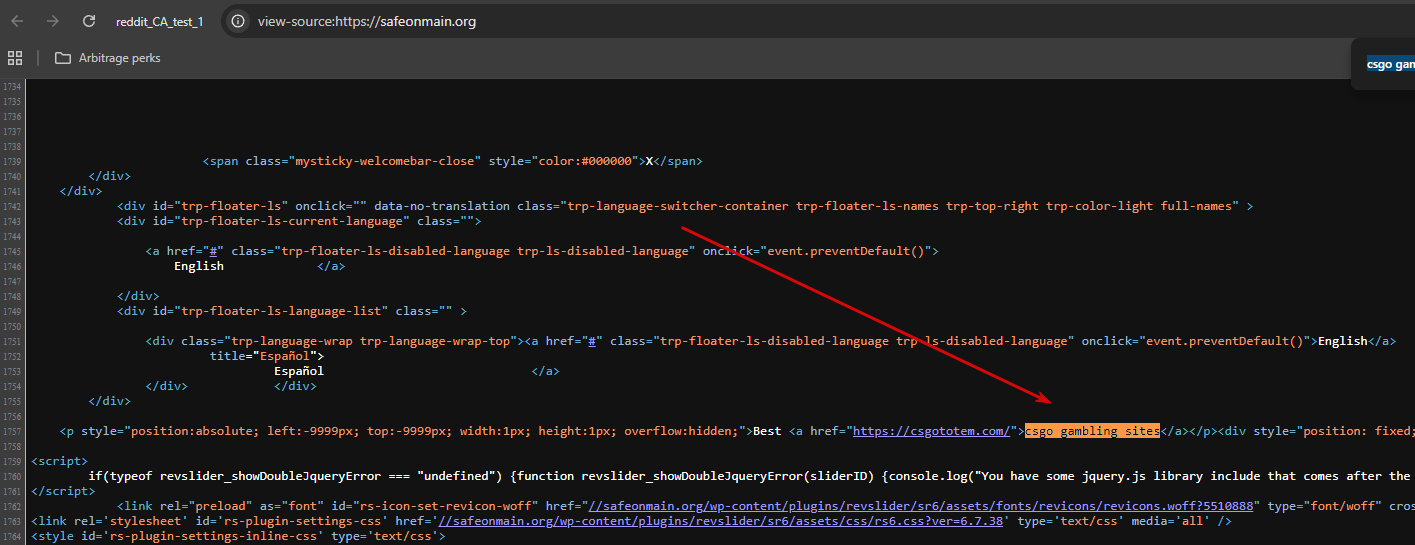Click the 'trp-floater-ls-current-language' id text

click(x=291, y=221)
